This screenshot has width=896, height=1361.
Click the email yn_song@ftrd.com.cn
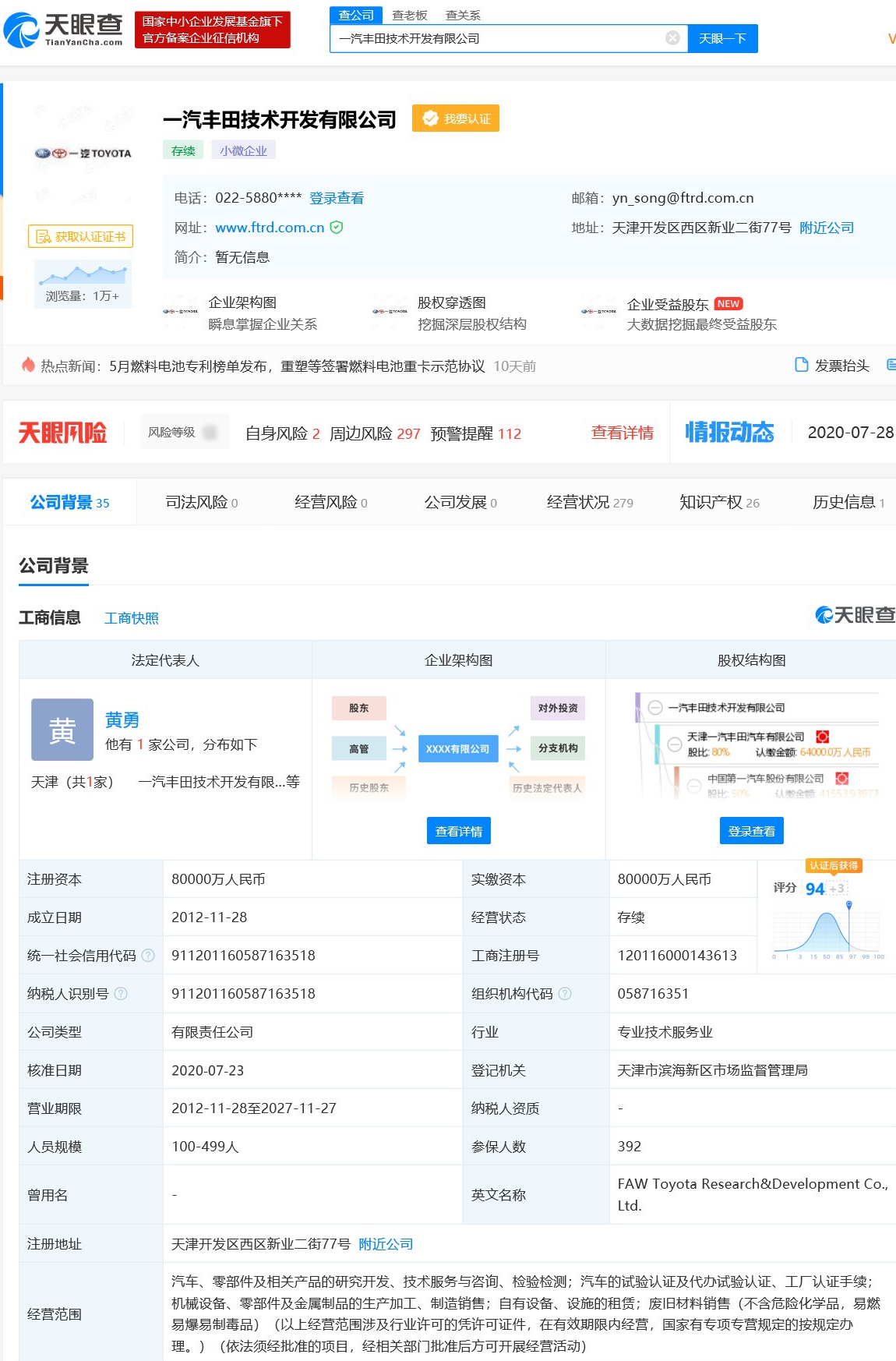683,198
